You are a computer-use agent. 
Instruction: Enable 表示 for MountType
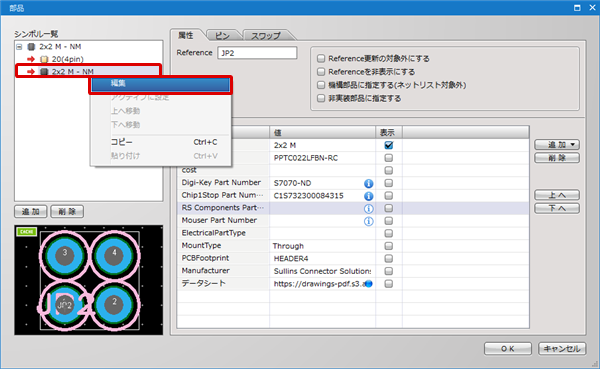388,246
